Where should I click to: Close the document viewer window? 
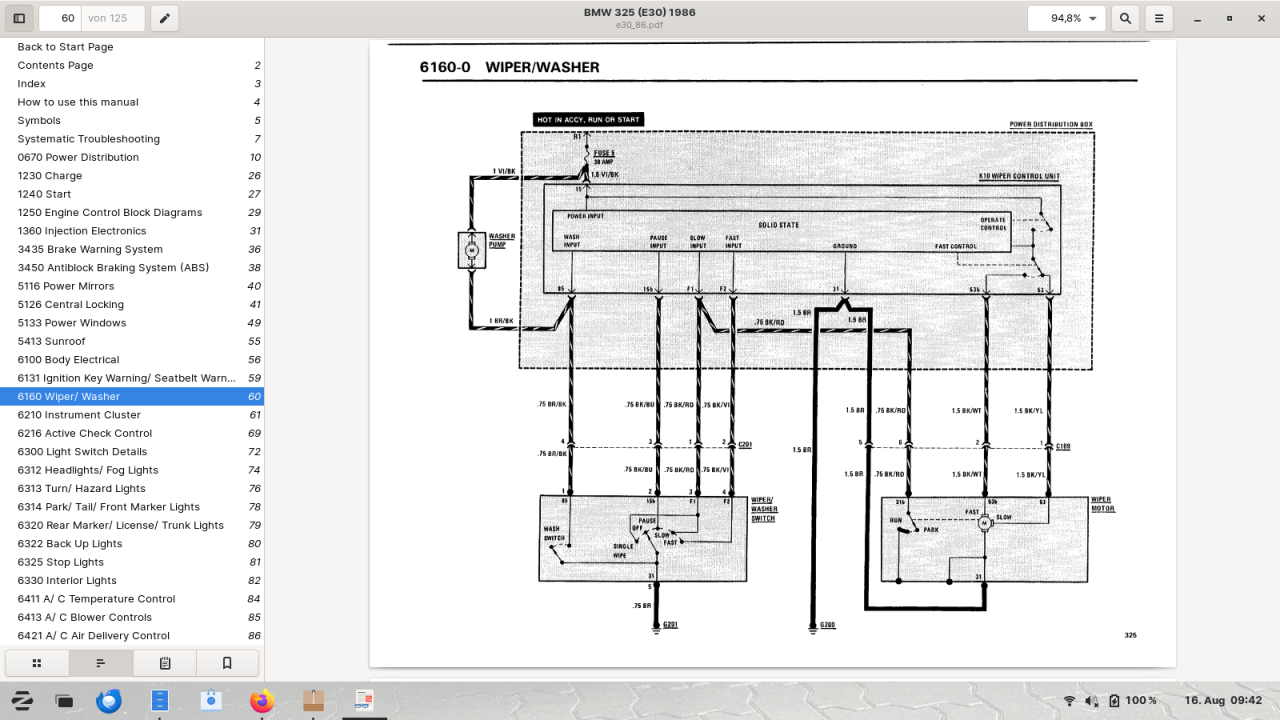(x=1259, y=18)
